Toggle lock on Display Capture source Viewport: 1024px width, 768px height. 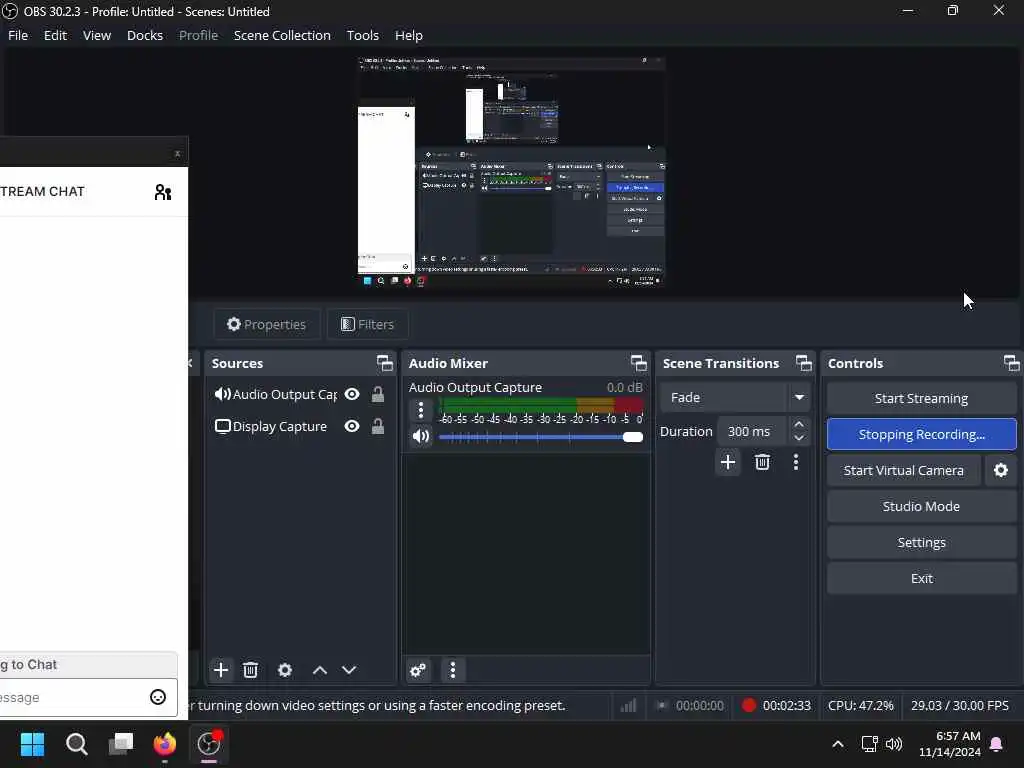pyautogui.click(x=377, y=426)
